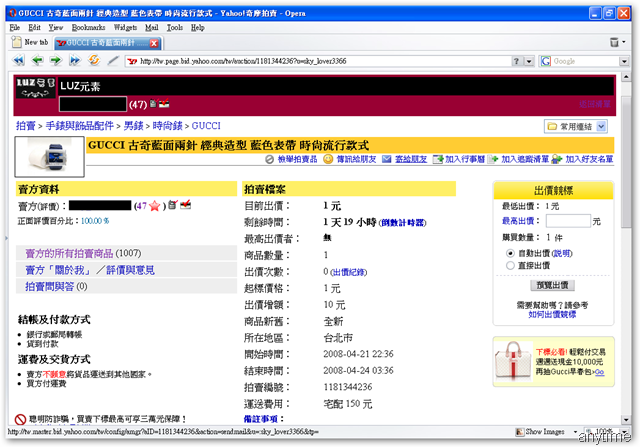Click the page scrollbar down arrow
The image size is (640, 447).
tap(626, 420)
